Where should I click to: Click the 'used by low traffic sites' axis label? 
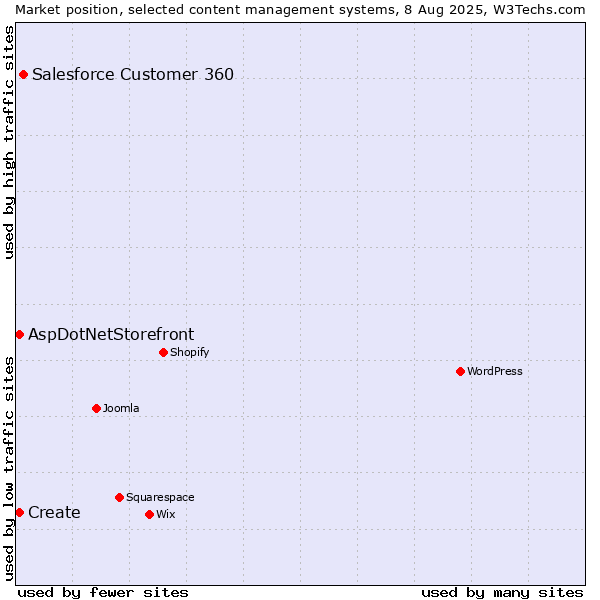[x=9, y=470]
